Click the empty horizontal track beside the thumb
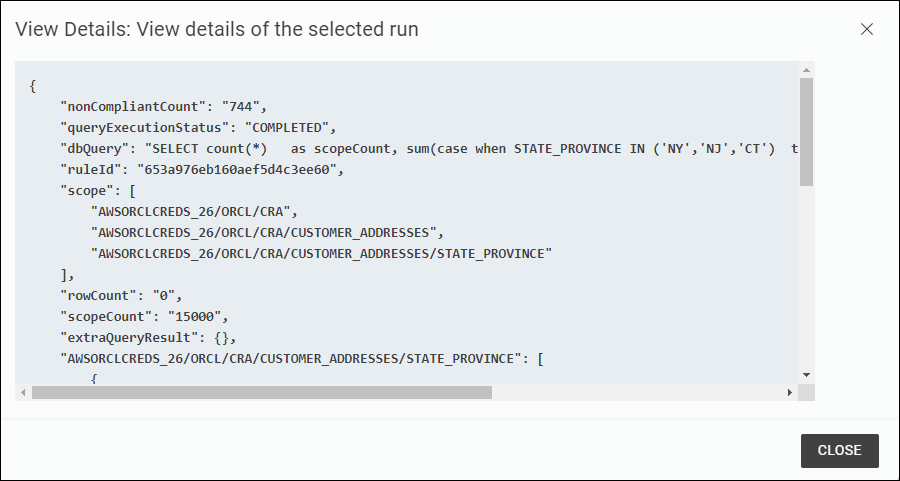This screenshot has width=900, height=481. coord(637,393)
